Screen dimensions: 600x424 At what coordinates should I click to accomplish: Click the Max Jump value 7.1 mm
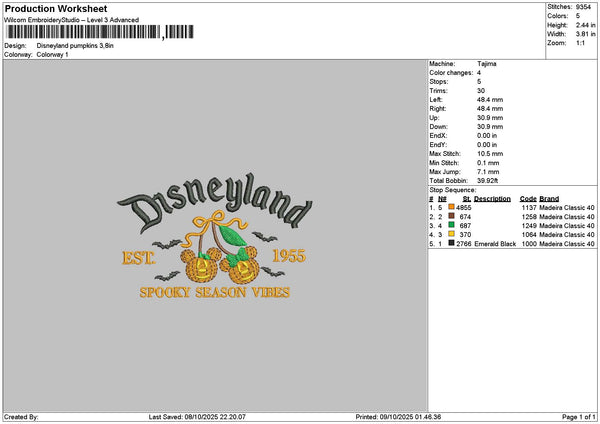(x=488, y=172)
